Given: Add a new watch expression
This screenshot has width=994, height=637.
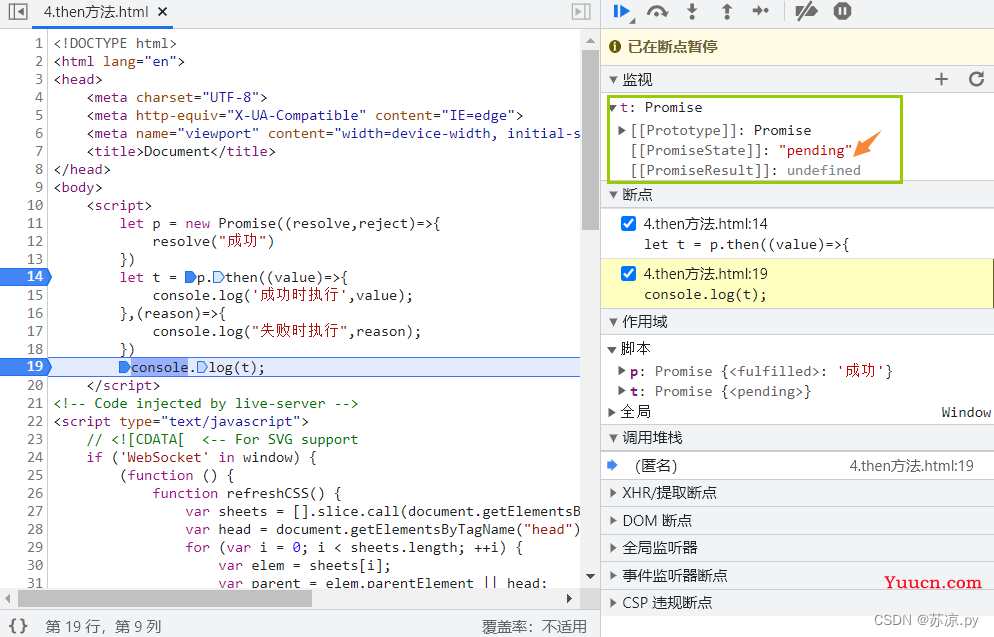Looking at the screenshot, I should (x=941, y=79).
